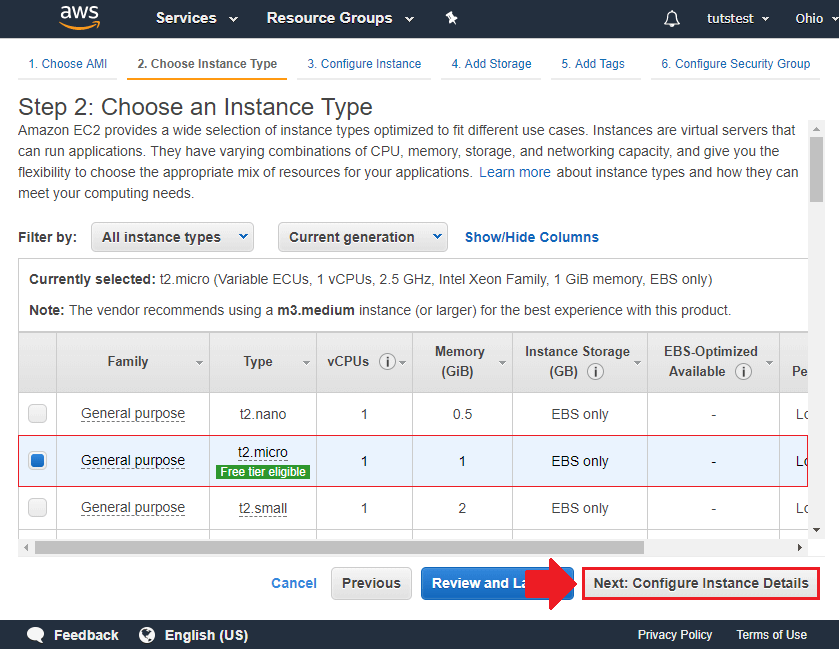Click the AWS logo home icon
The height and width of the screenshot is (649, 839).
pyautogui.click(x=80, y=17)
